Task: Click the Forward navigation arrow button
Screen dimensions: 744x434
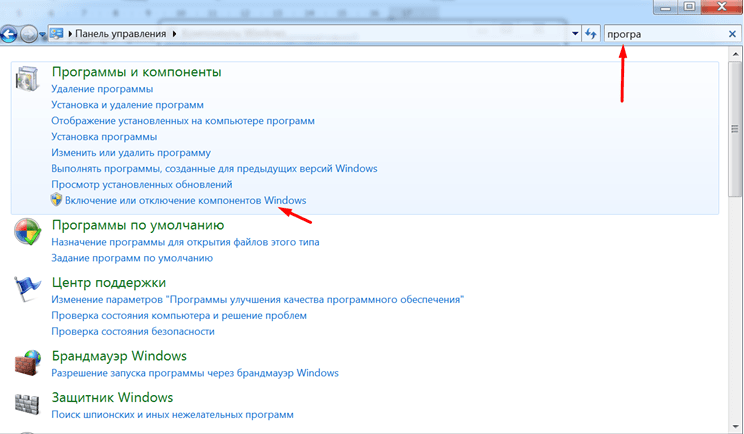Action: coord(30,34)
